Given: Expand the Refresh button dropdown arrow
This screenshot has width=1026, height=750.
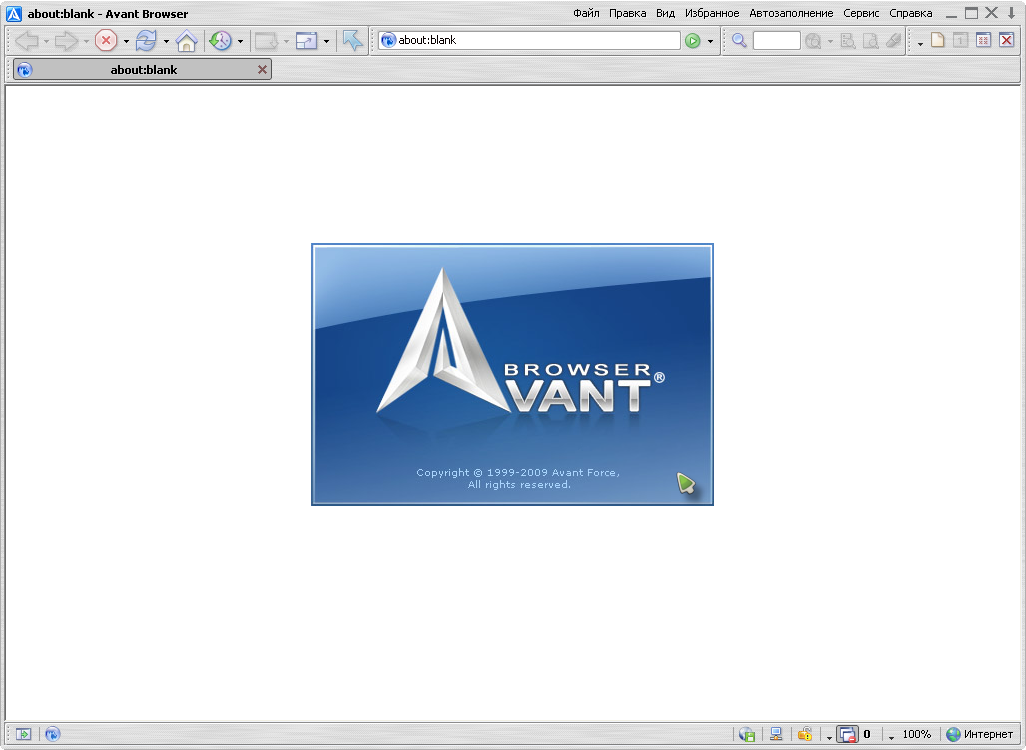Looking at the screenshot, I should (x=166, y=41).
